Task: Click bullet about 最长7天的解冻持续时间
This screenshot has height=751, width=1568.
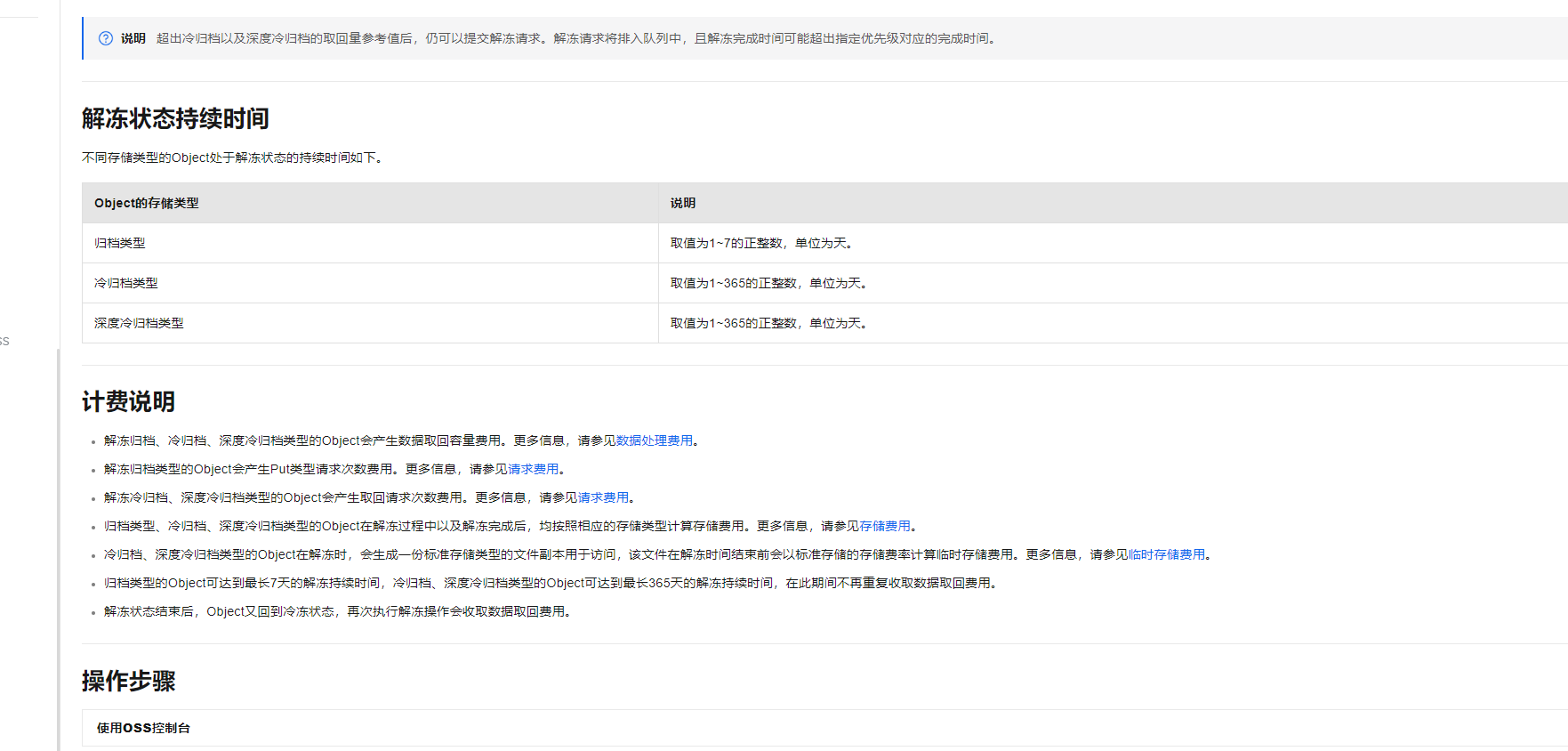Action: click(551, 583)
